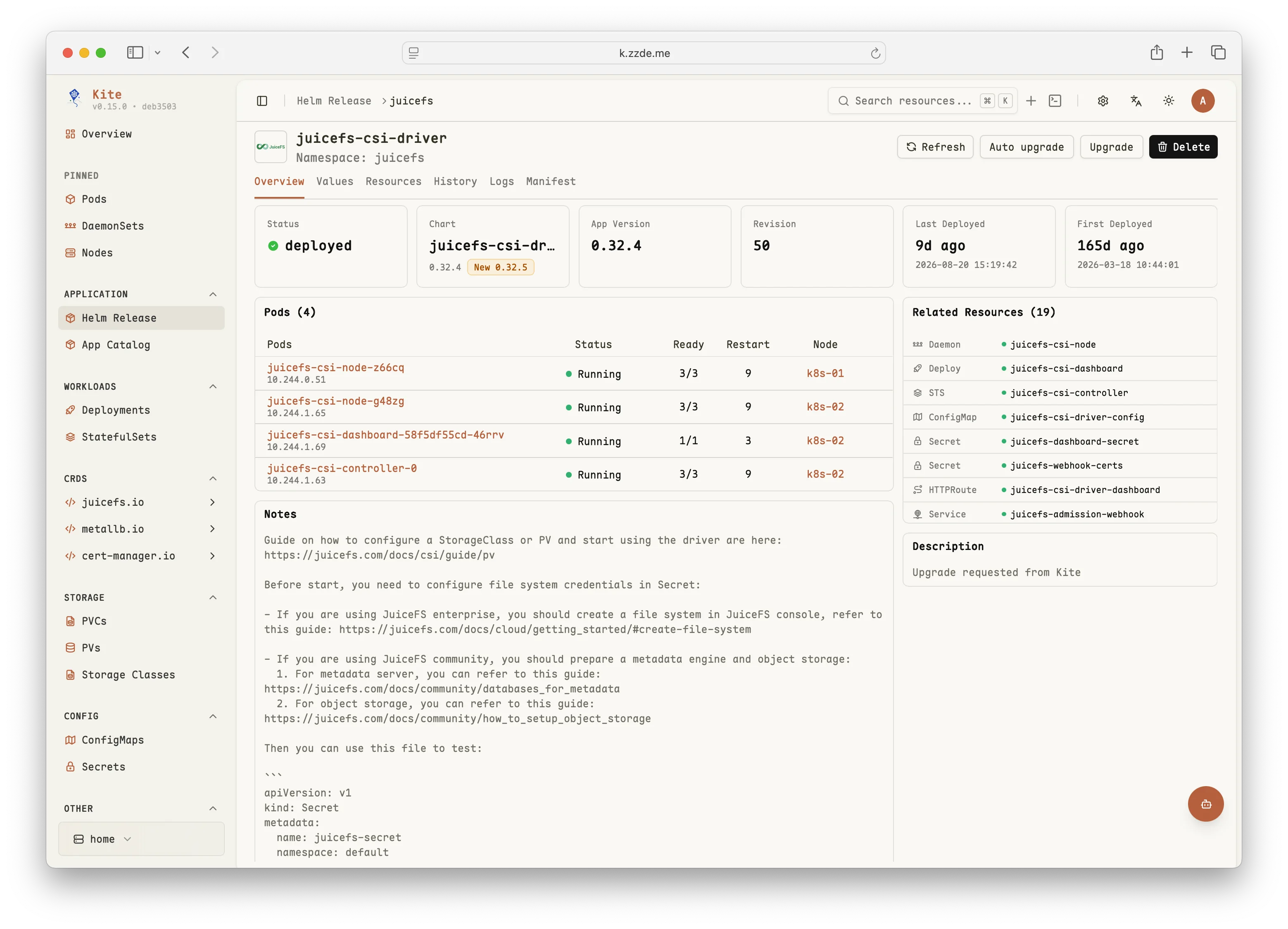Toggle the Kite app sidebar panel icon

click(262, 101)
